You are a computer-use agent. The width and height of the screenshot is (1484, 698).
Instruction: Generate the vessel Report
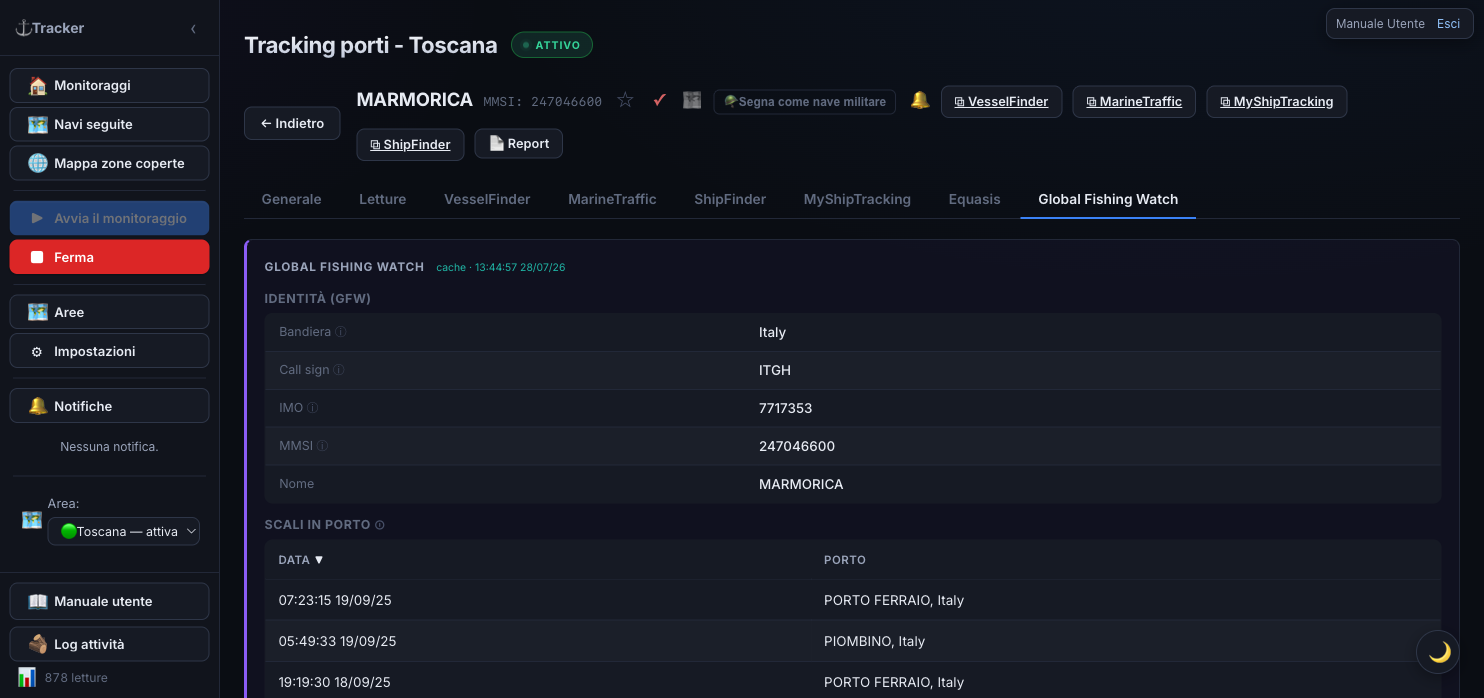tap(519, 143)
